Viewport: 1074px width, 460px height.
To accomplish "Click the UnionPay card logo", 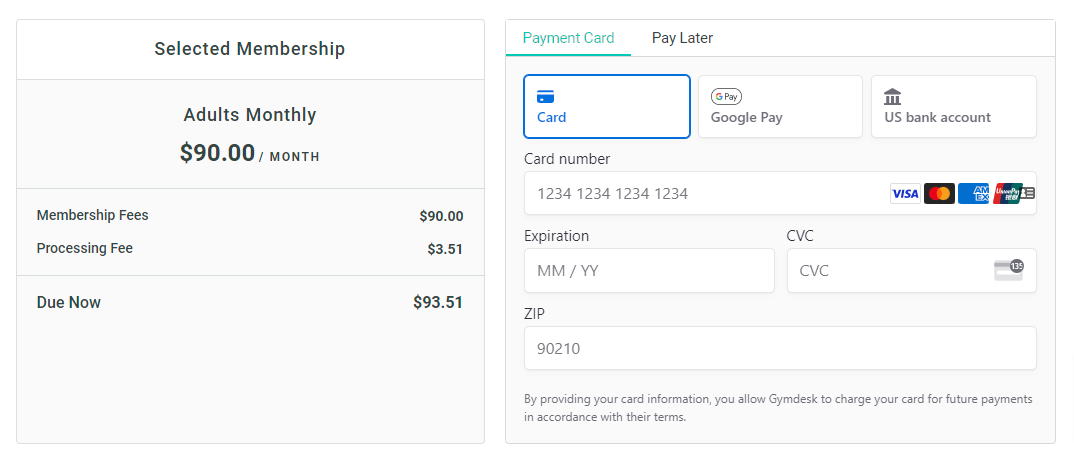I will 1005,194.
